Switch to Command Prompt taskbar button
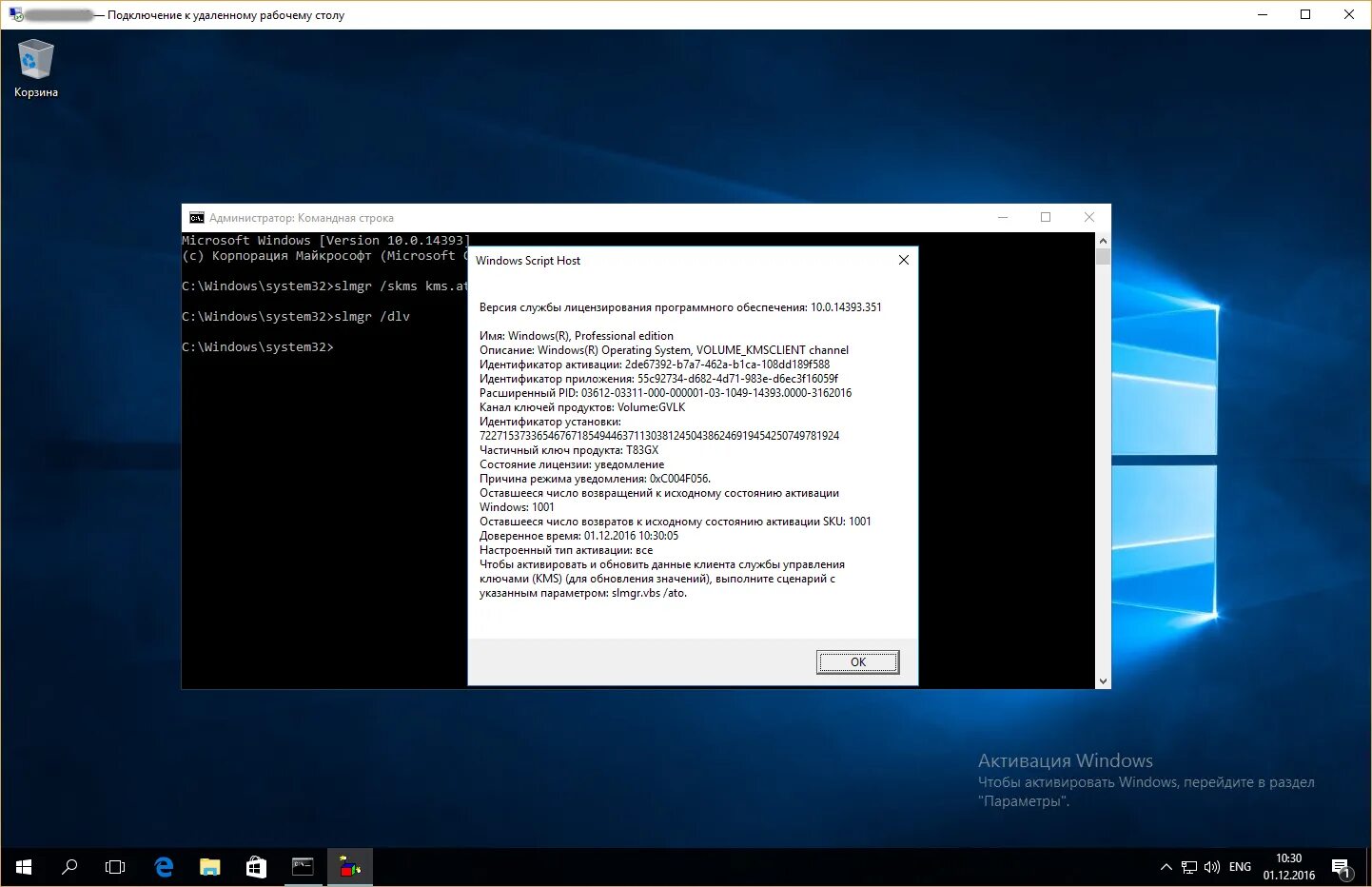 coord(303,867)
